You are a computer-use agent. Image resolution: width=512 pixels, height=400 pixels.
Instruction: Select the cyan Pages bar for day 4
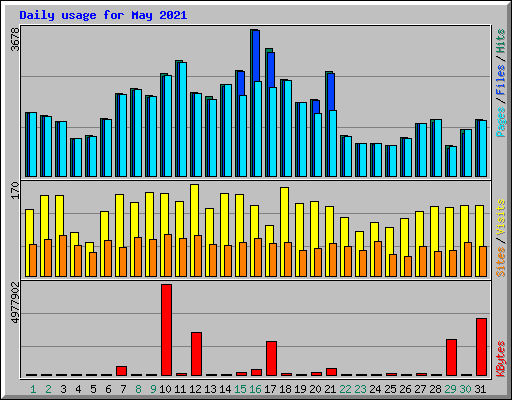click(x=78, y=157)
